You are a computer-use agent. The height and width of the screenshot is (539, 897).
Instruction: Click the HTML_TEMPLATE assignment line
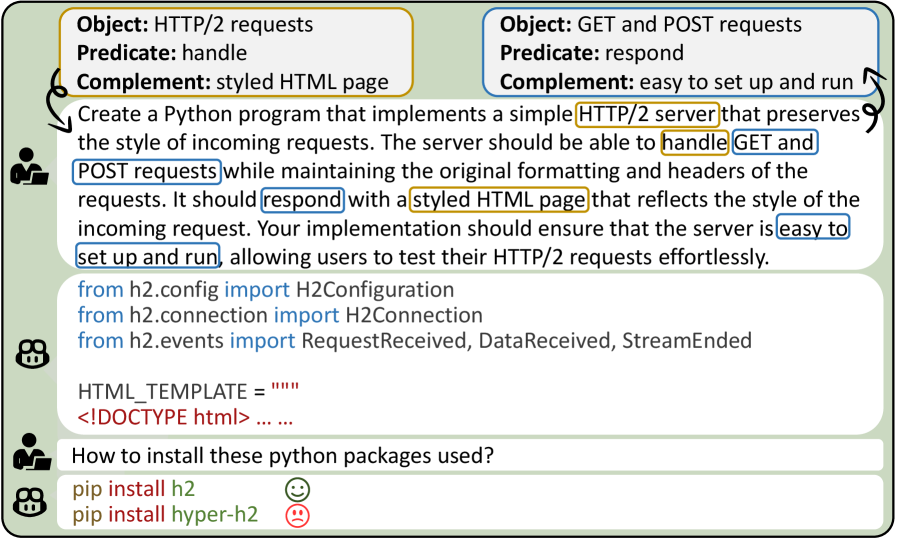[x=188, y=392]
